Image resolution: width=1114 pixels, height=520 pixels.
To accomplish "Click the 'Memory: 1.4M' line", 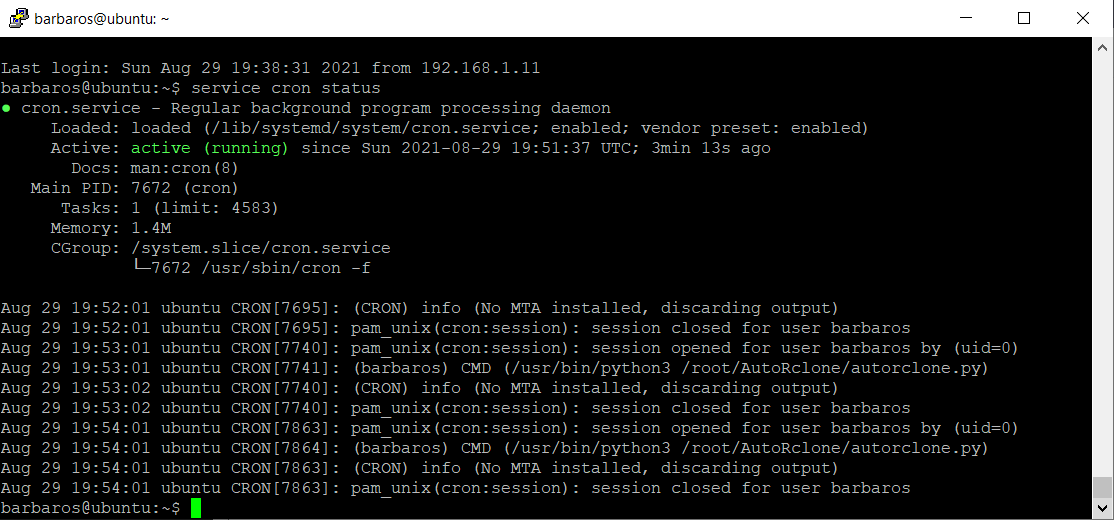I will click(x=111, y=229).
